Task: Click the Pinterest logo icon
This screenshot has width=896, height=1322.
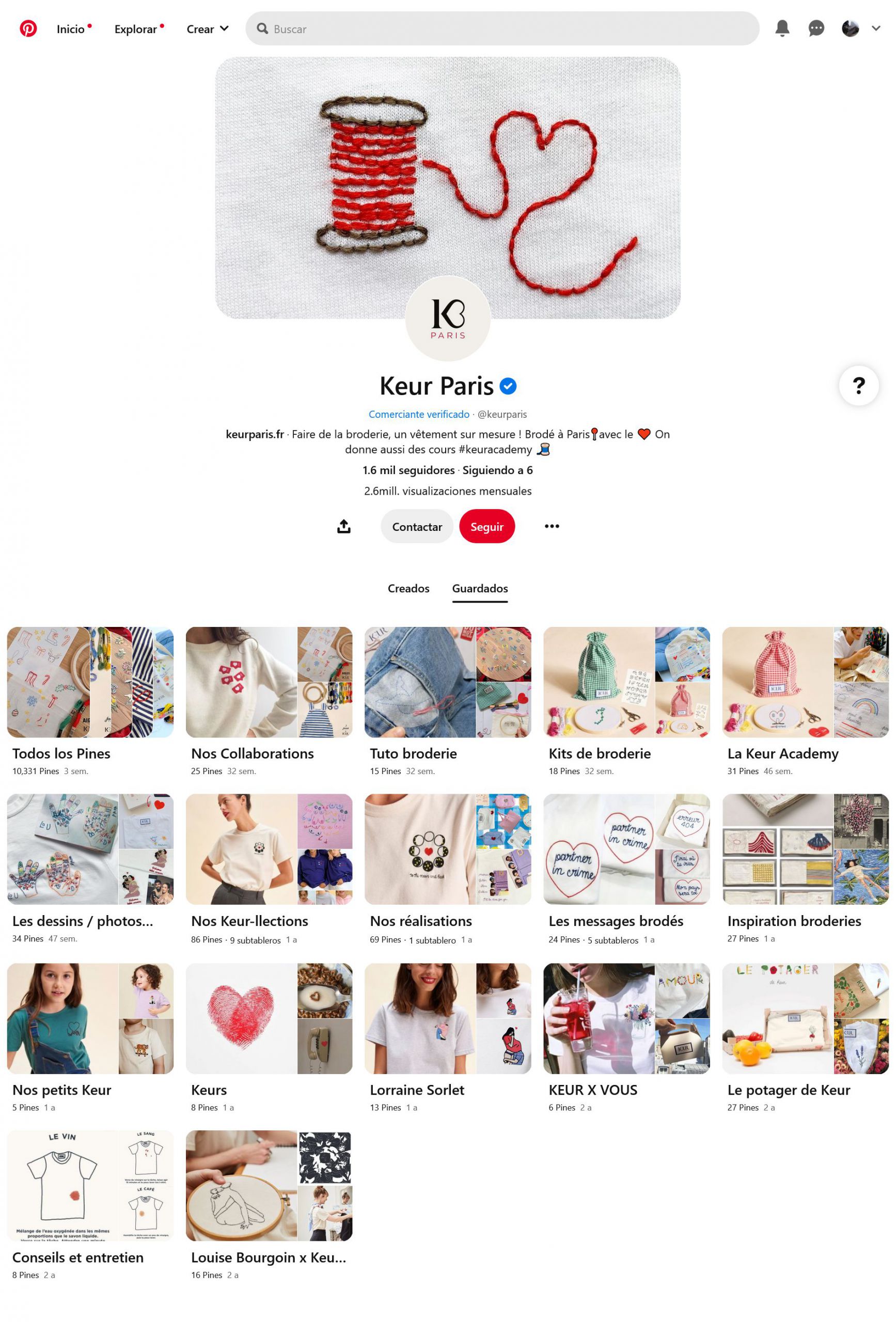Action: point(28,28)
